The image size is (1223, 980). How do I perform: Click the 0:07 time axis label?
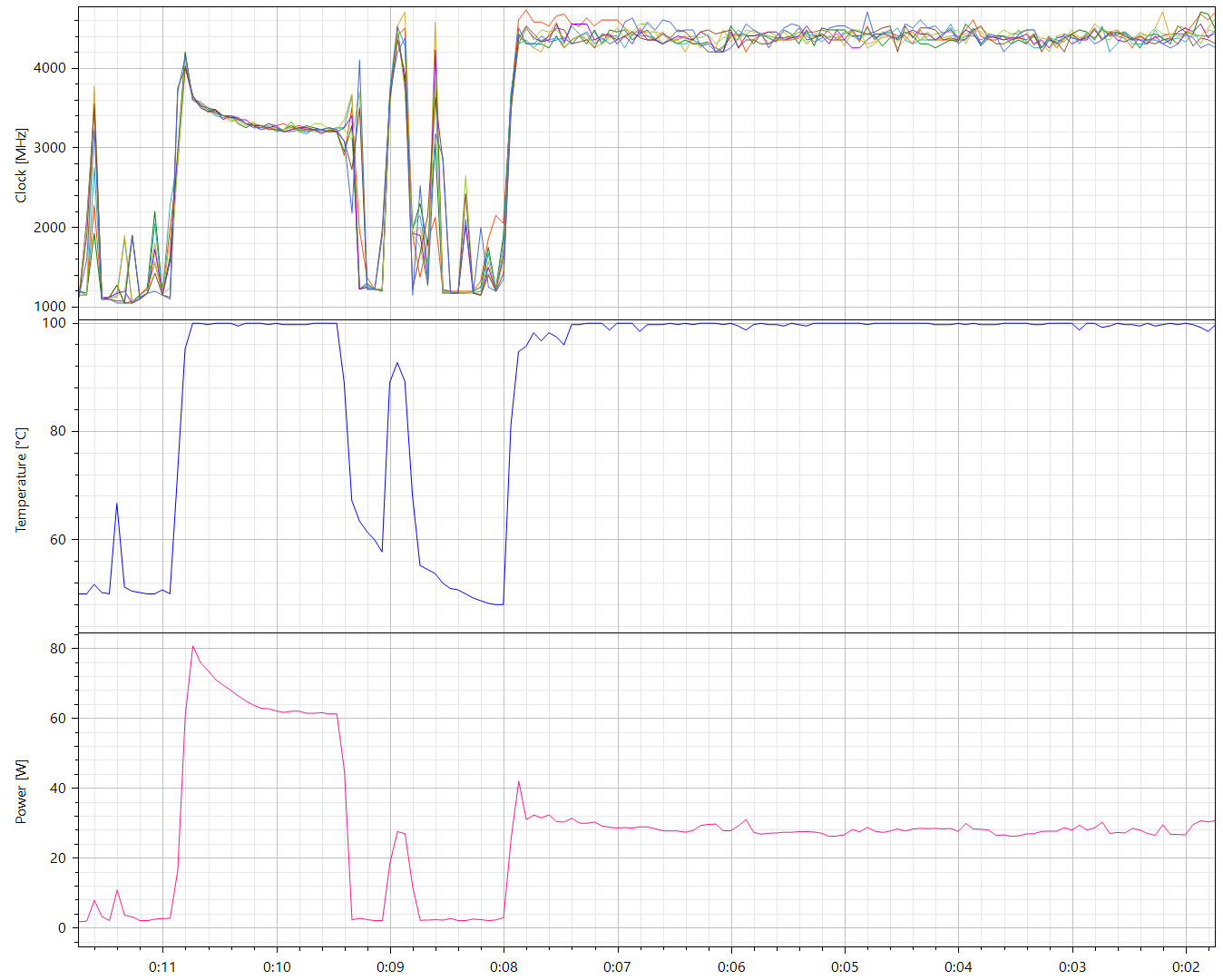tap(617, 966)
